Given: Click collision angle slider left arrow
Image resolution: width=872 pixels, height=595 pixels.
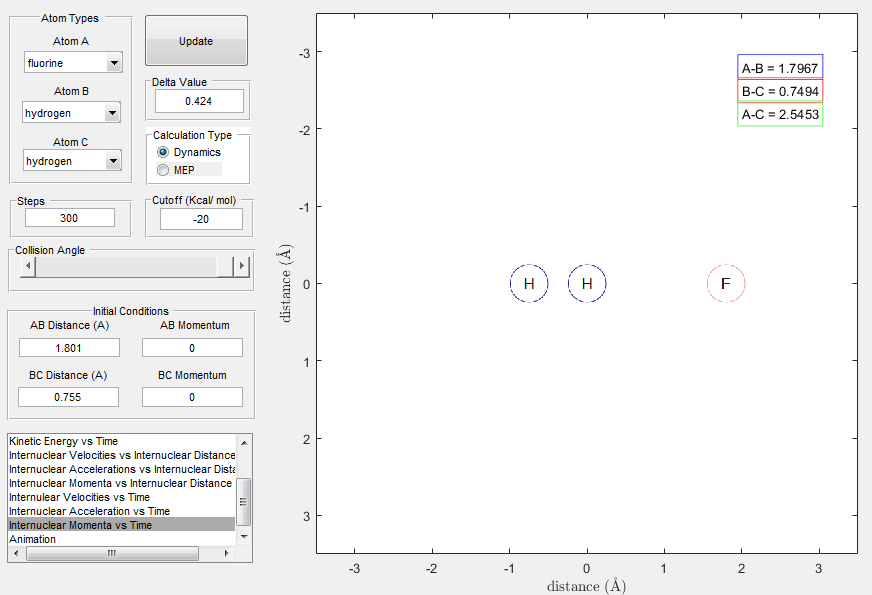Looking at the screenshot, I should pyautogui.click(x=28, y=266).
